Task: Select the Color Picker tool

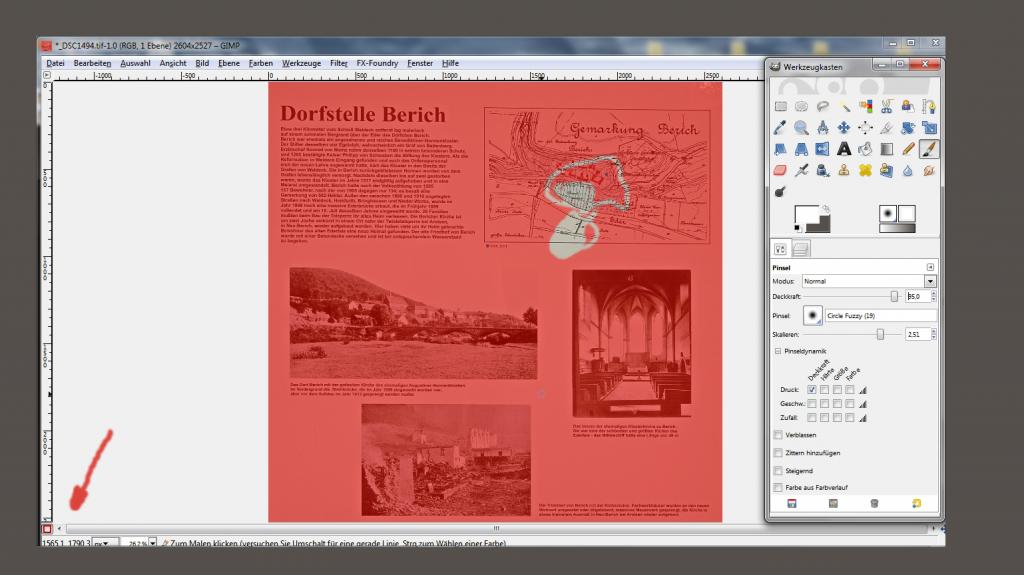Action: click(780, 128)
